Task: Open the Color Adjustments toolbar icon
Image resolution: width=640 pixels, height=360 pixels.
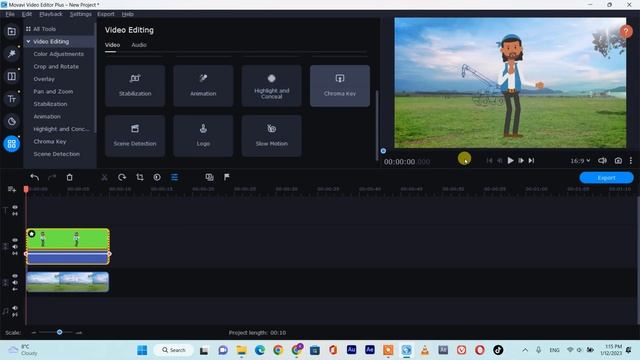Action: 157,177
